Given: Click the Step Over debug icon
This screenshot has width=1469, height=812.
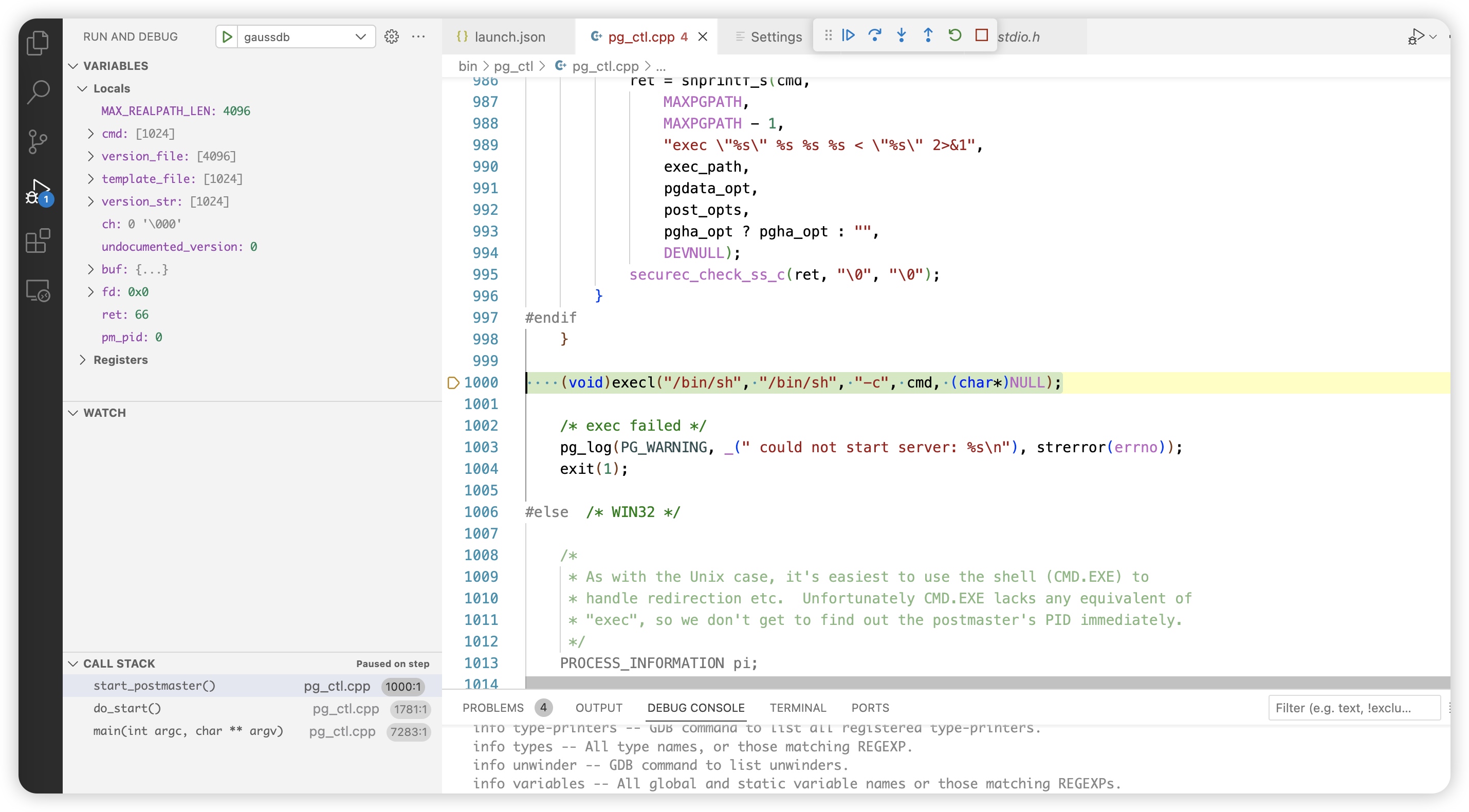Looking at the screenshot, I should (874, 35).
